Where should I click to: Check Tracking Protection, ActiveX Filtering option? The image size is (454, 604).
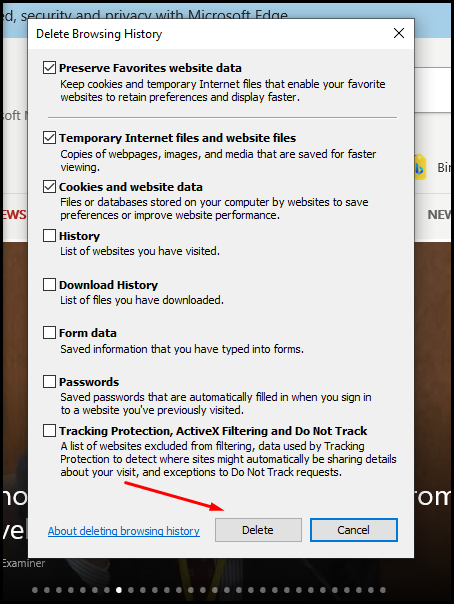[49, 431]
